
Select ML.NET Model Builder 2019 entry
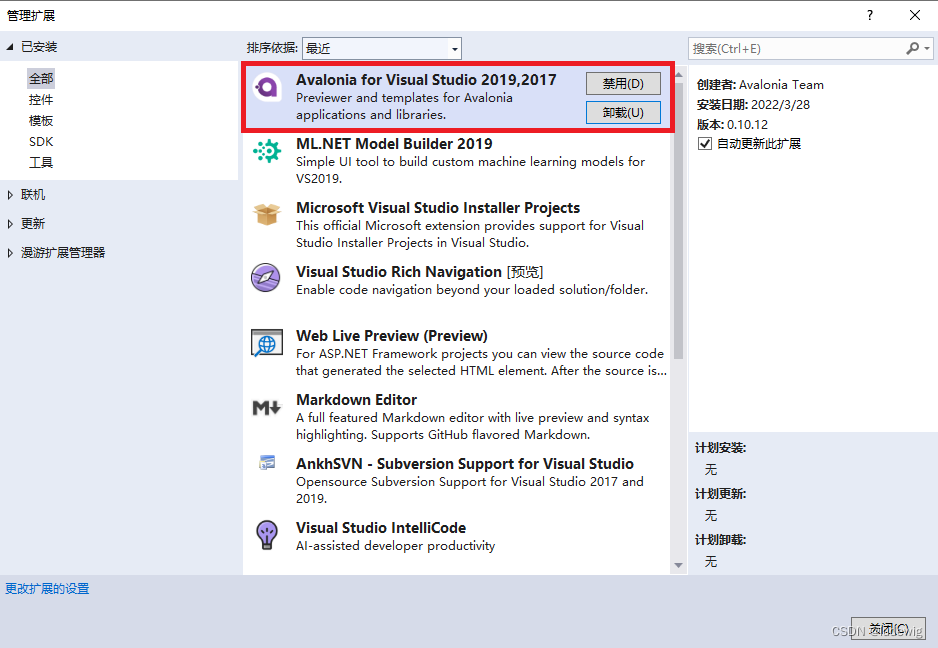pyautogui.click(x=457, y=160)
